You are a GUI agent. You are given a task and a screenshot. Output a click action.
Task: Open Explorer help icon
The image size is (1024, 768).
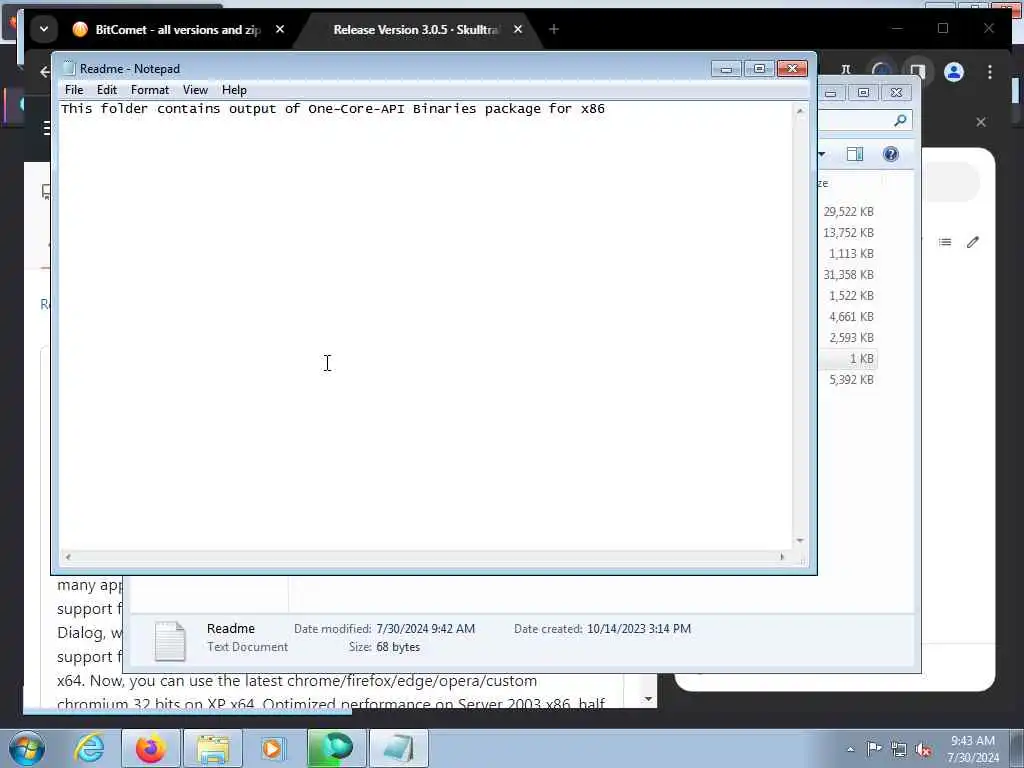[890, 154]
